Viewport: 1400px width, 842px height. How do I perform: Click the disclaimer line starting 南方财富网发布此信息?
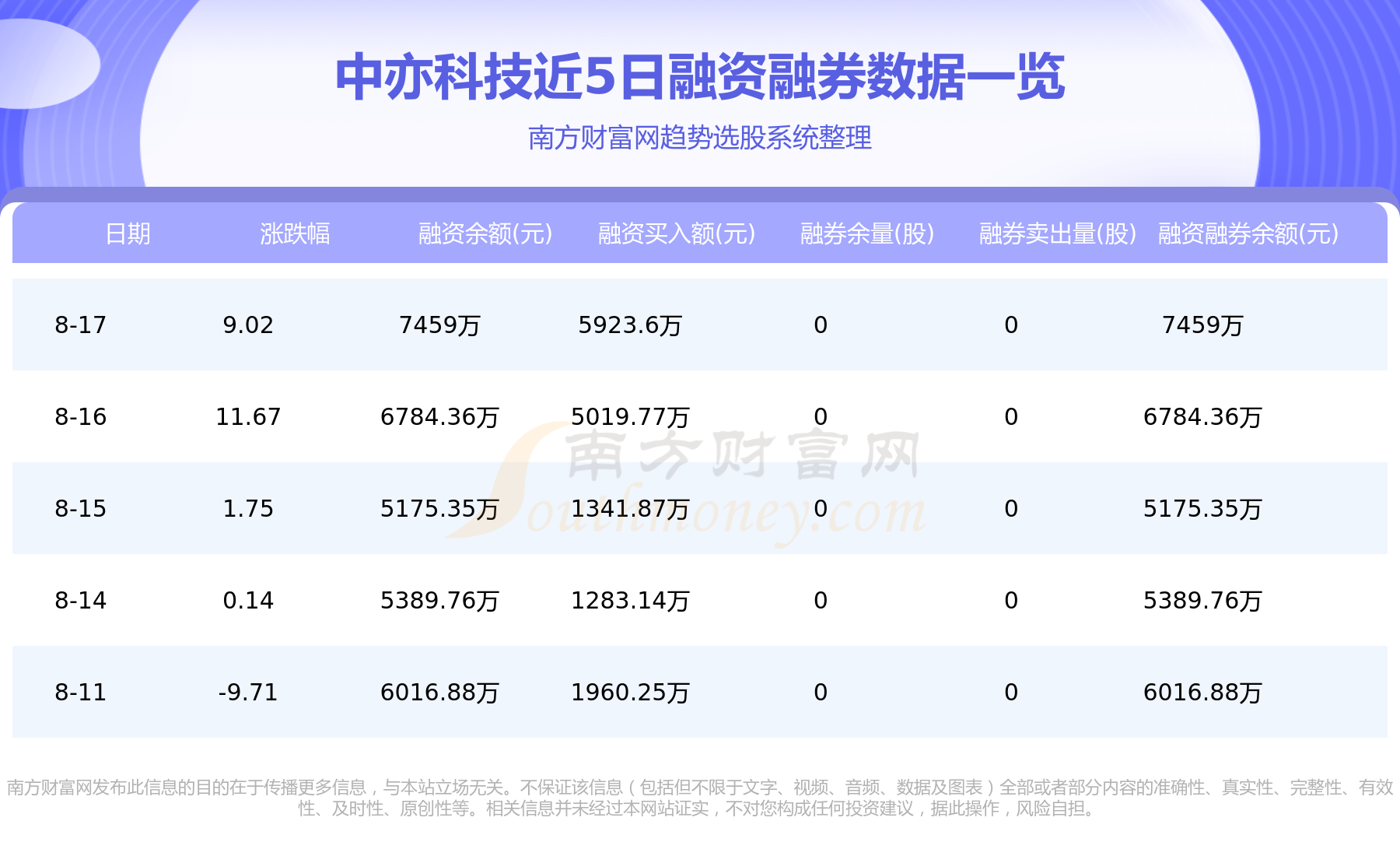tap(700, 788)
